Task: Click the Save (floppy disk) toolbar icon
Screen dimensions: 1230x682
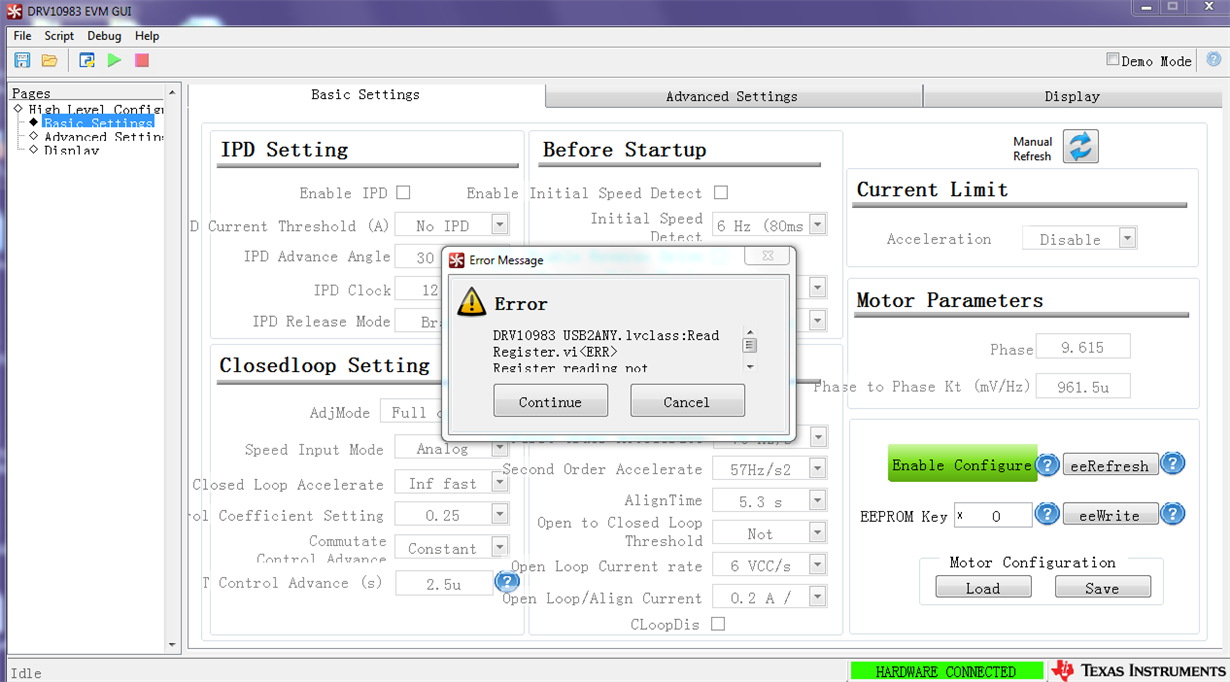Action: click(x=22, y=61)
